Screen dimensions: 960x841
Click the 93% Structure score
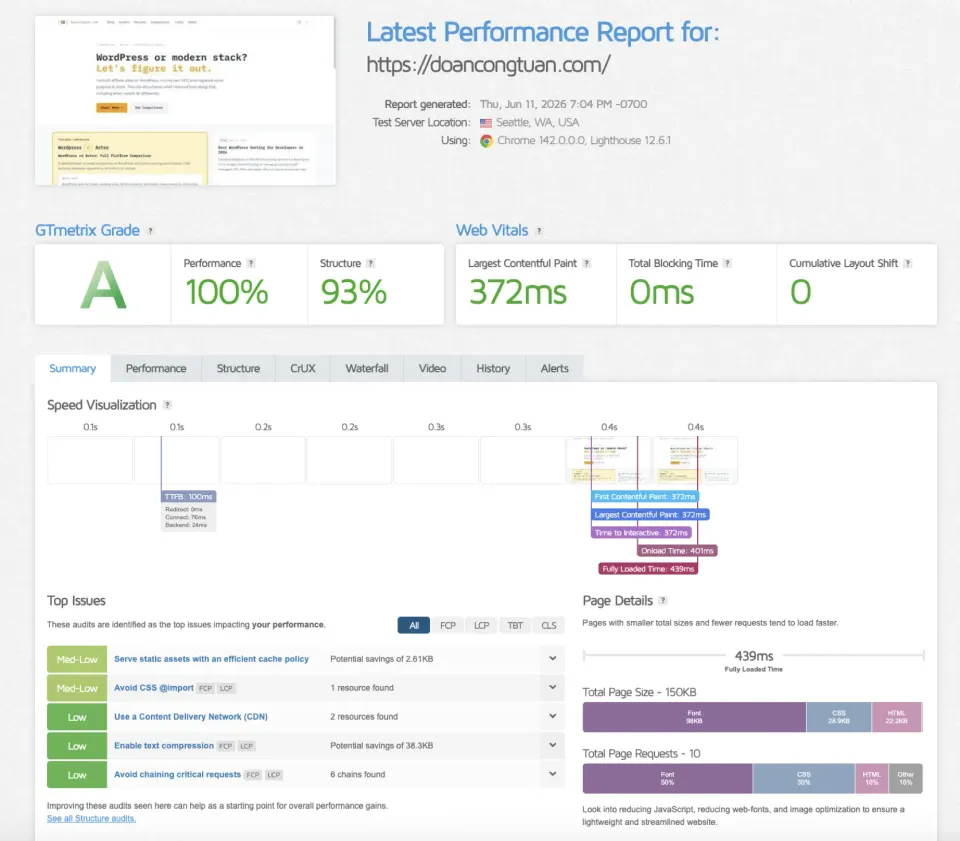coord(354,292)
